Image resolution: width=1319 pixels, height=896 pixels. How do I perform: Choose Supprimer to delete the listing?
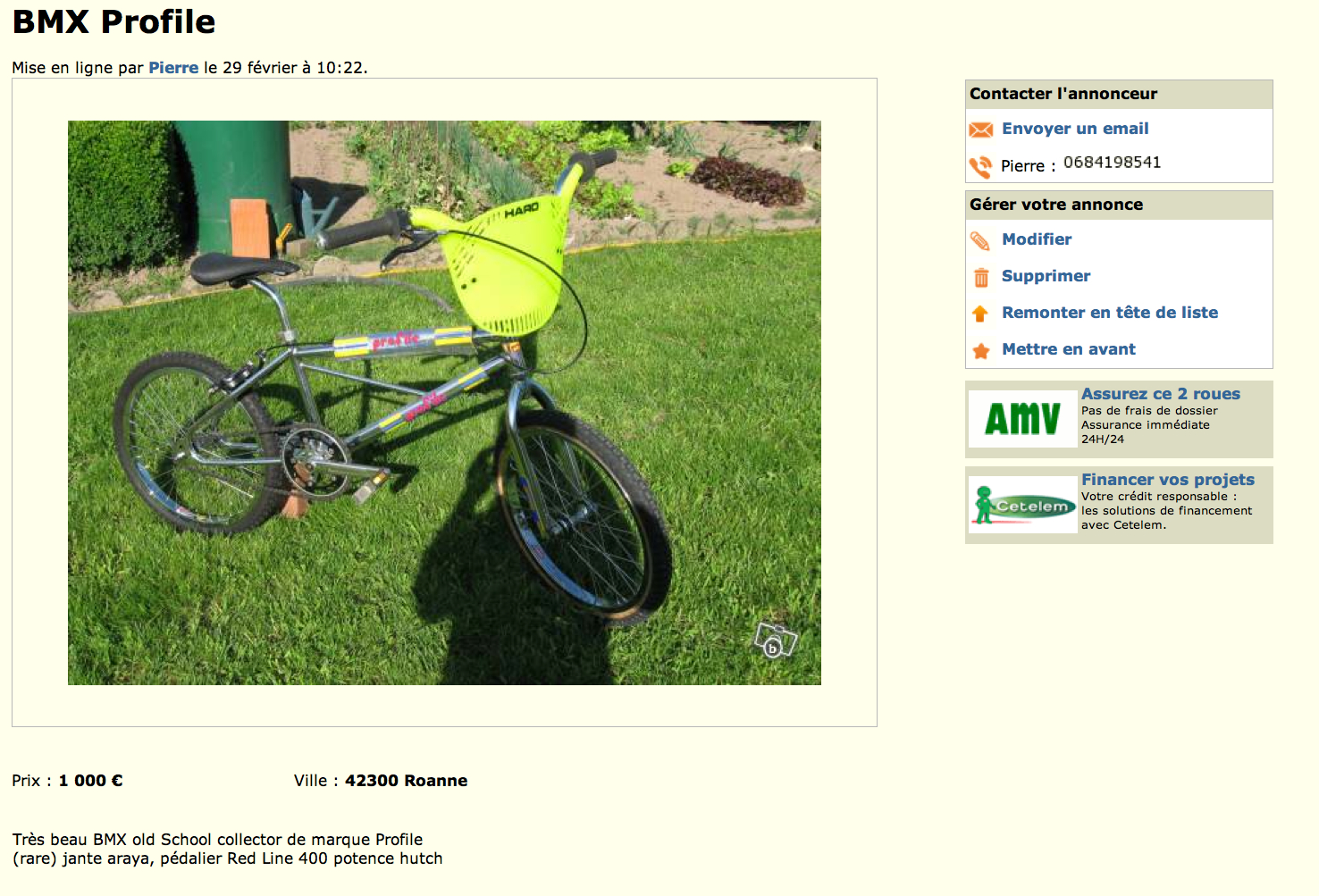[x=1046, y=276]
